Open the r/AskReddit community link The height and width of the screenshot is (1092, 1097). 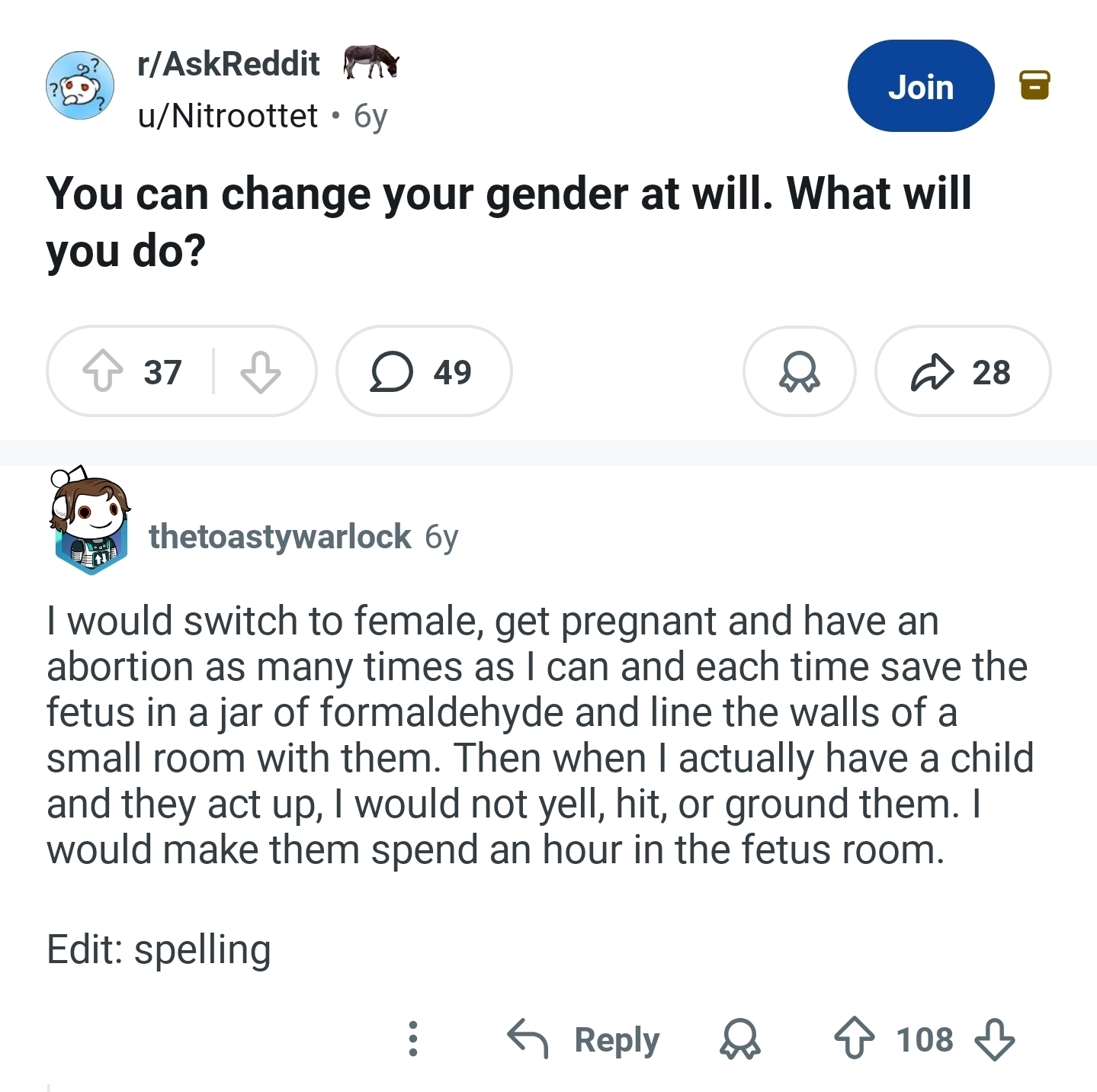coord(229,64)
